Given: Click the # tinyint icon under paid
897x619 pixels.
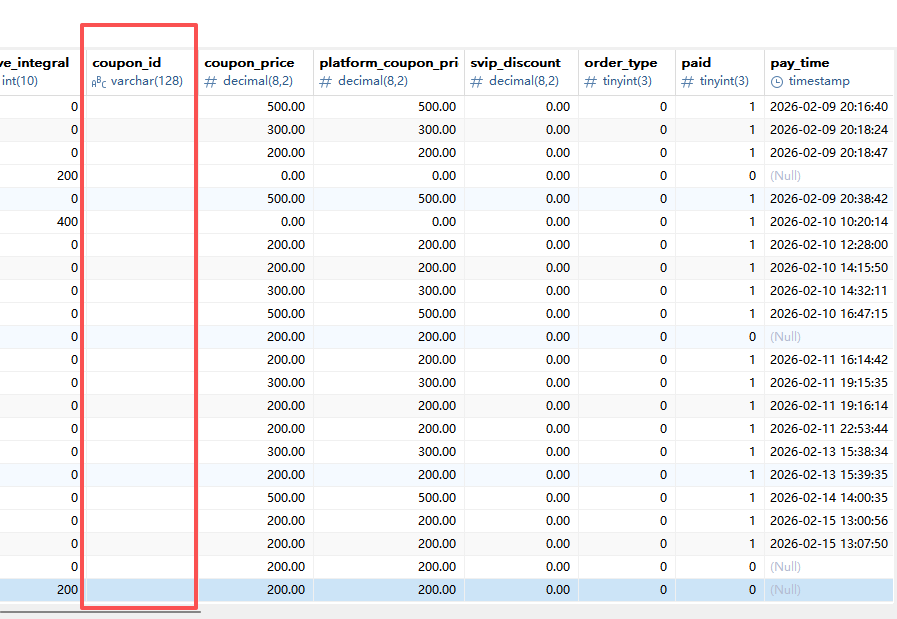Looking at the screenshot, I should [687, 82].
